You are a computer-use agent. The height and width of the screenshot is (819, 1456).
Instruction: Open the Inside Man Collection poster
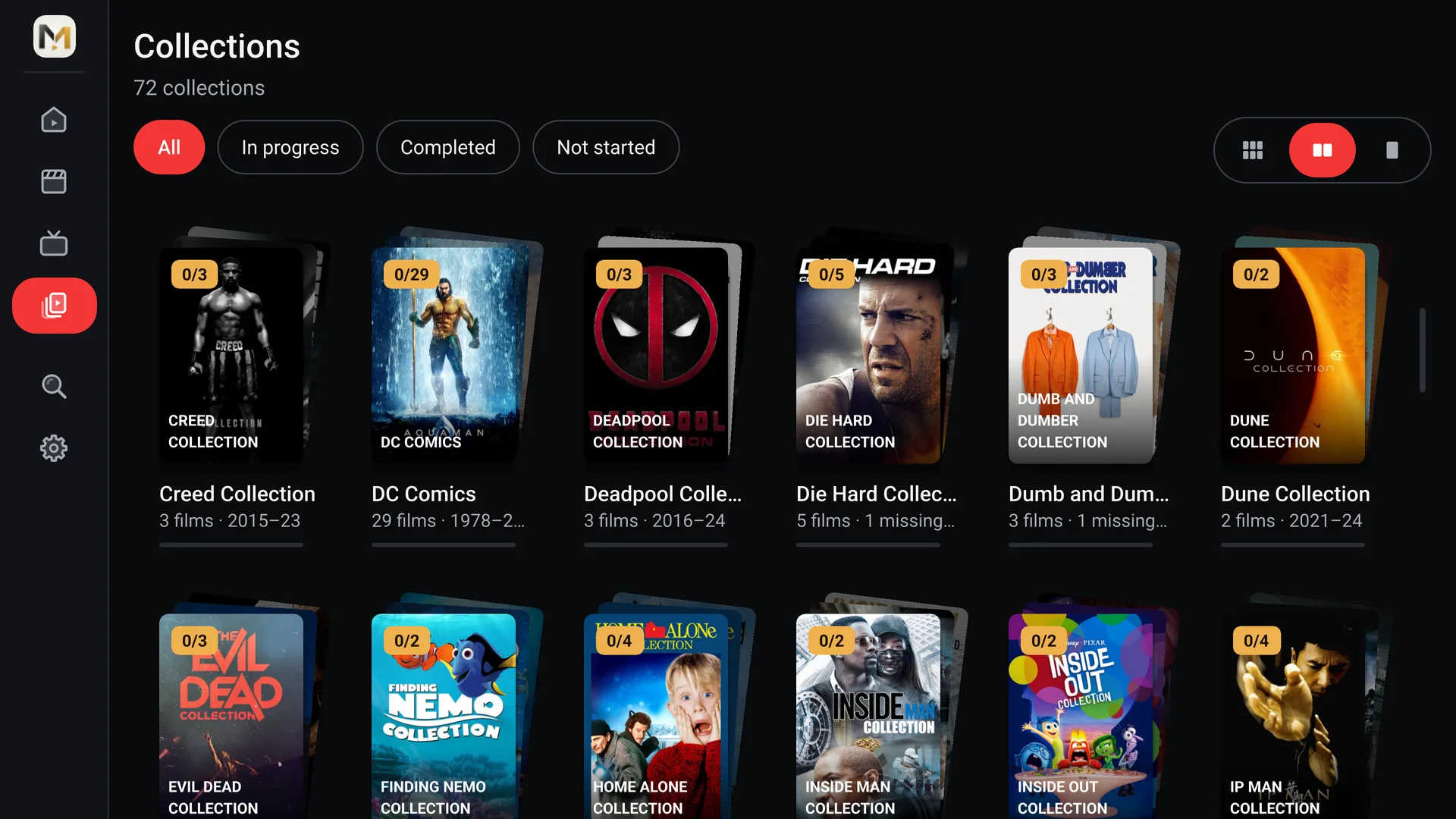(868, 717)
